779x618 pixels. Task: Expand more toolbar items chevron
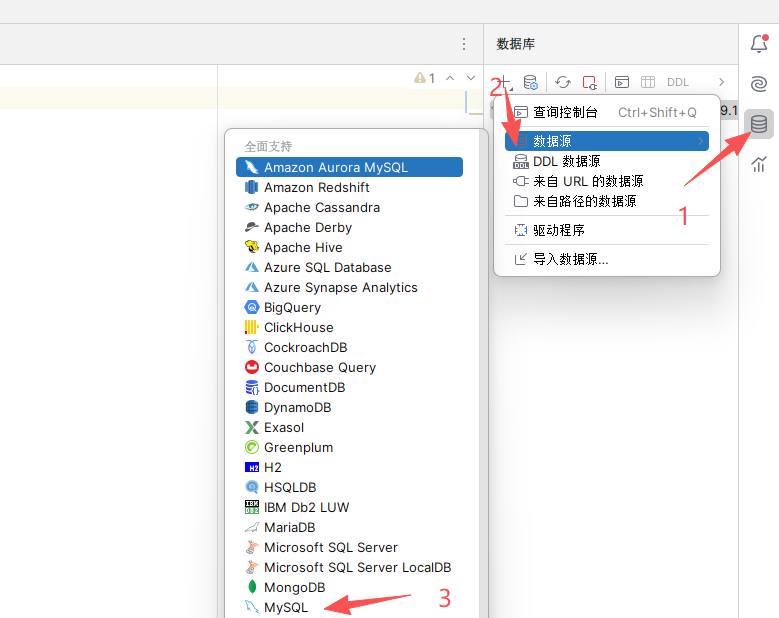pyautogui.click(x=721, y=82)
